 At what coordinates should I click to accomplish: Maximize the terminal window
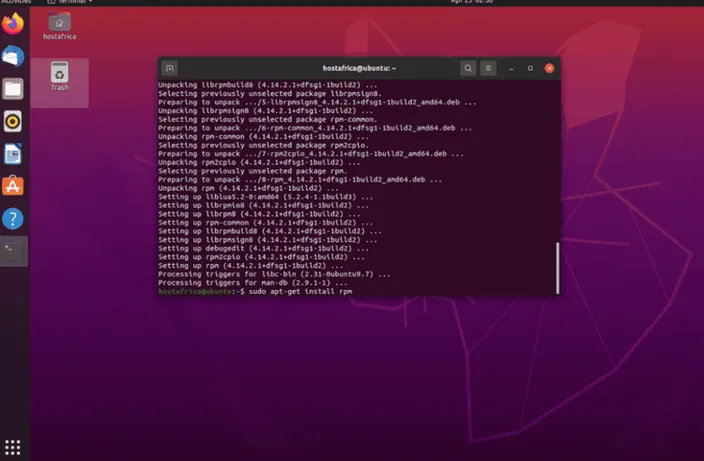pyautogui.click(x=530, y=68)
